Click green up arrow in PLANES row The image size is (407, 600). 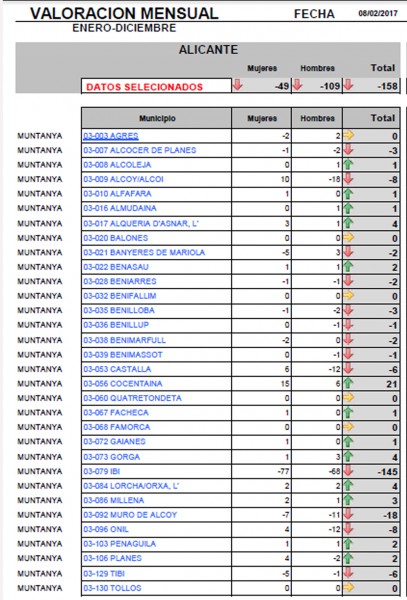(348, 558)
